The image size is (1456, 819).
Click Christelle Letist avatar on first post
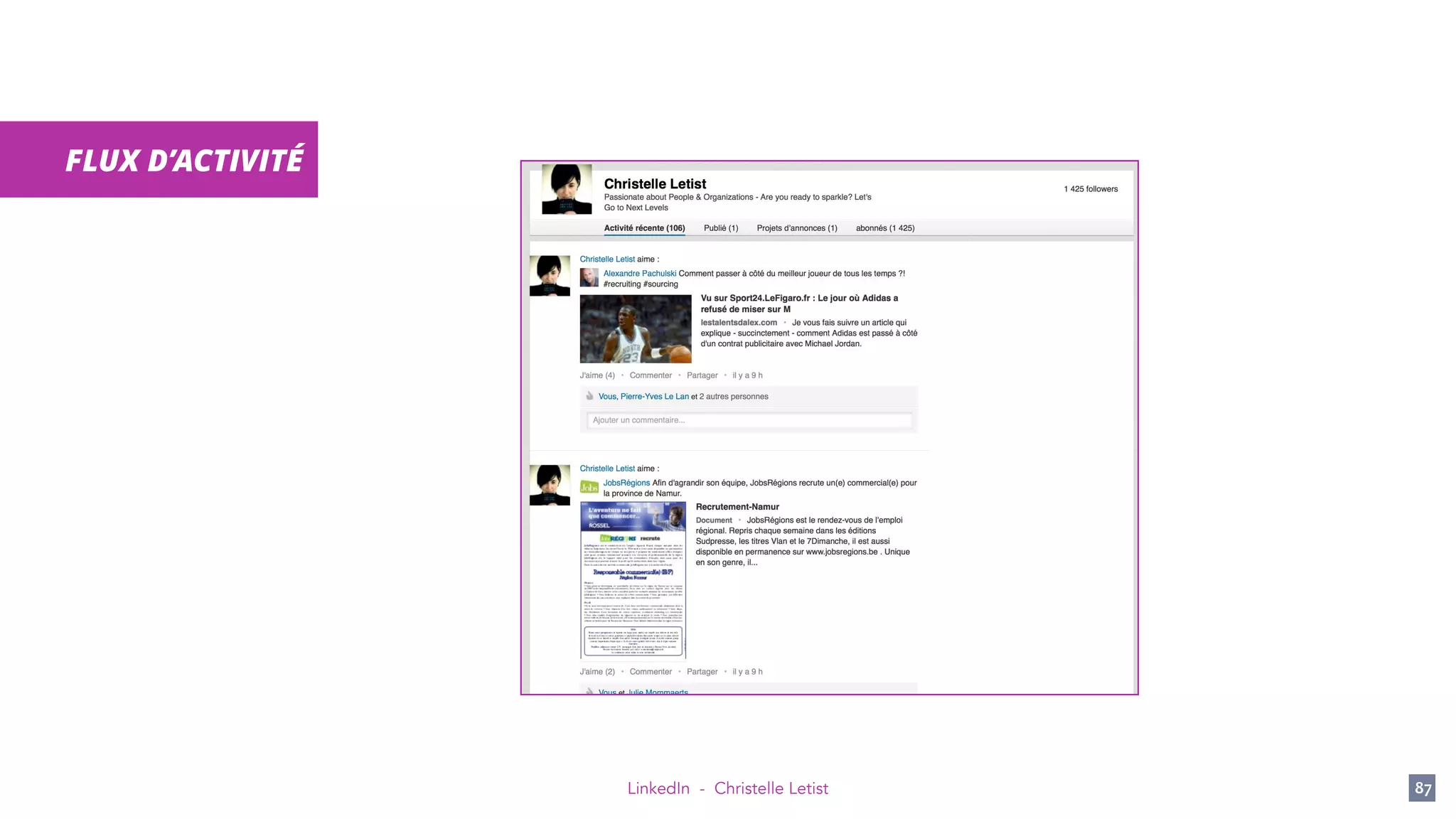(550, 276)
